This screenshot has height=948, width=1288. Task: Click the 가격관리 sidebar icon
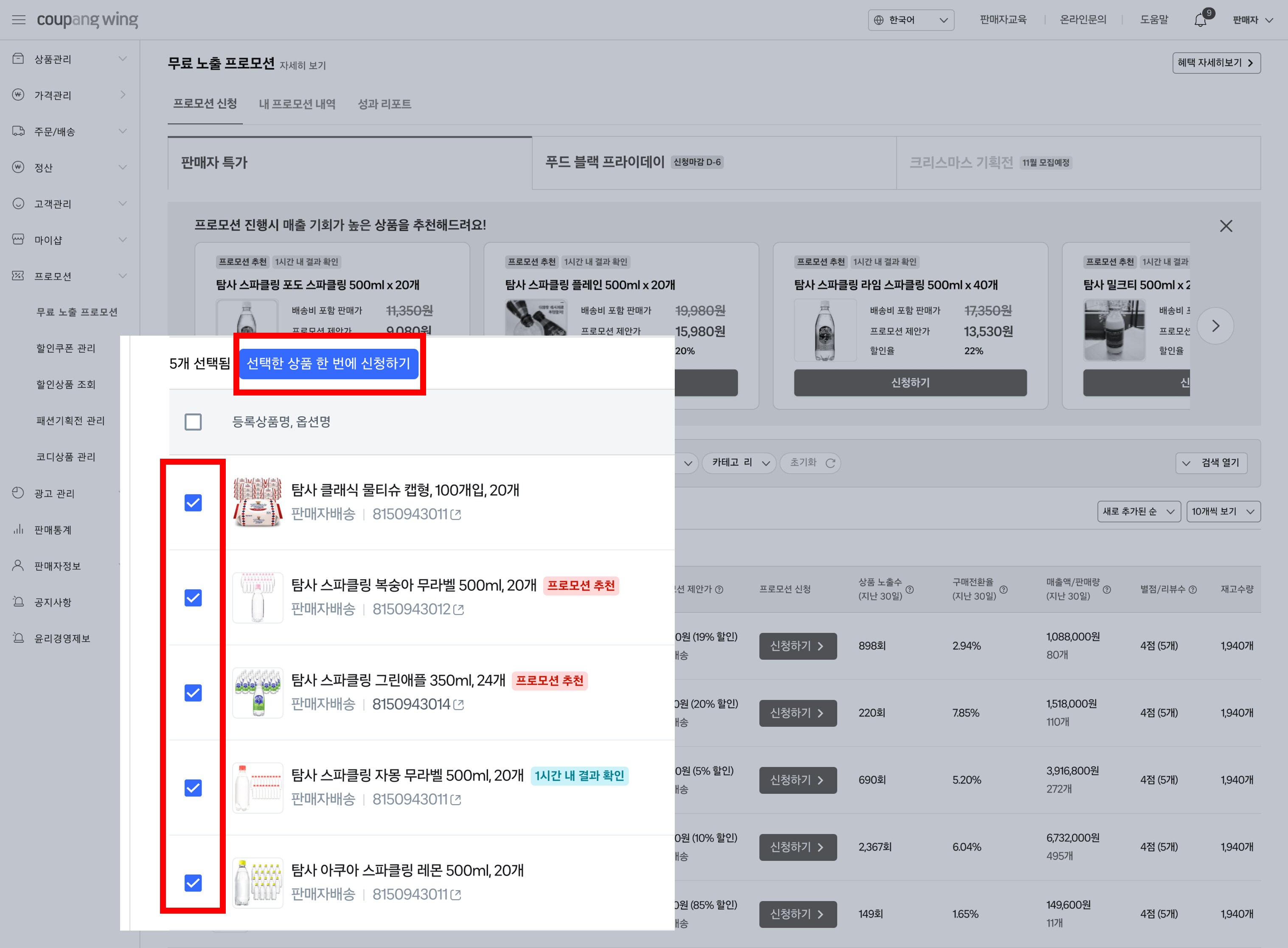point(18,95)
